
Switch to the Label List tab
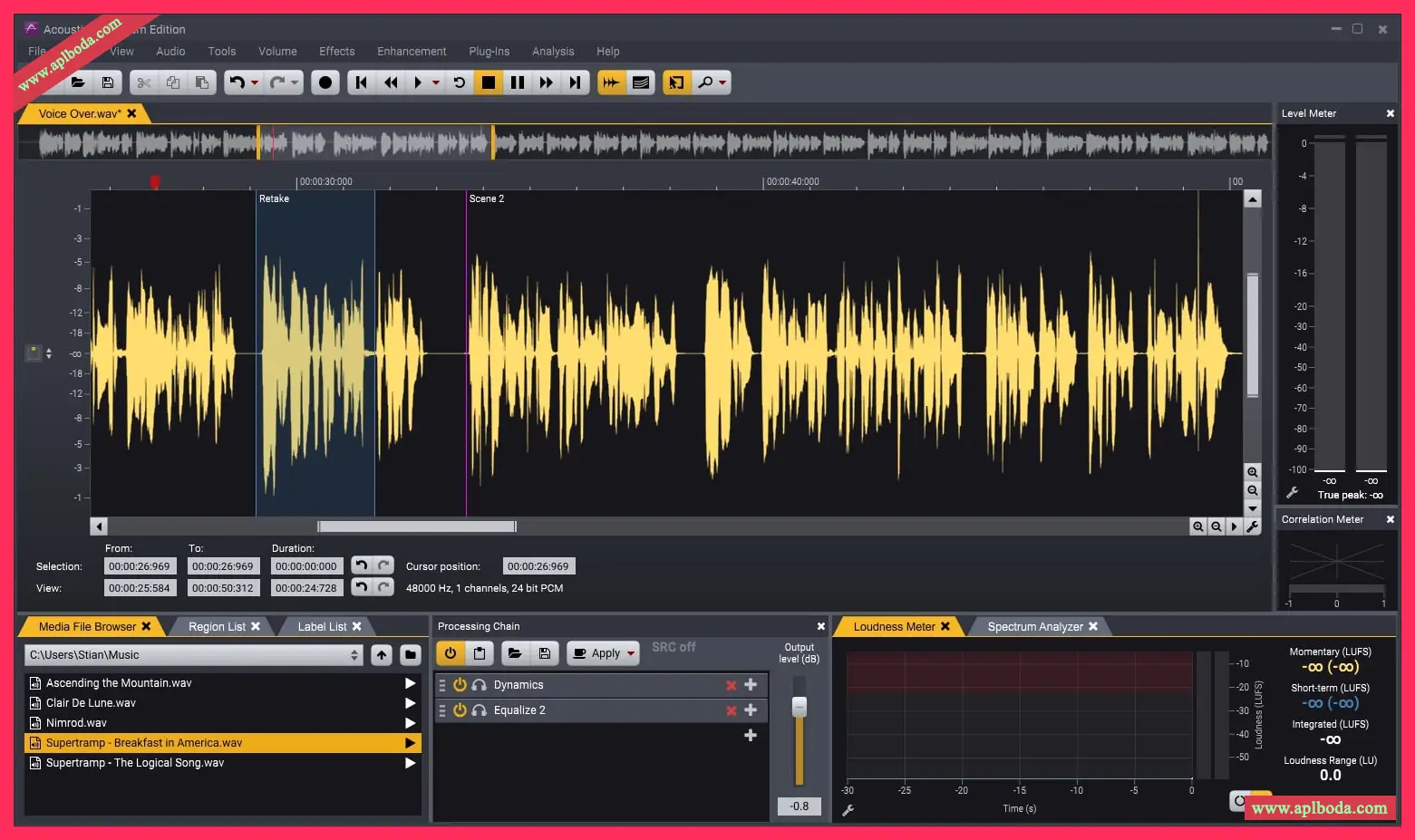(322, 626)
